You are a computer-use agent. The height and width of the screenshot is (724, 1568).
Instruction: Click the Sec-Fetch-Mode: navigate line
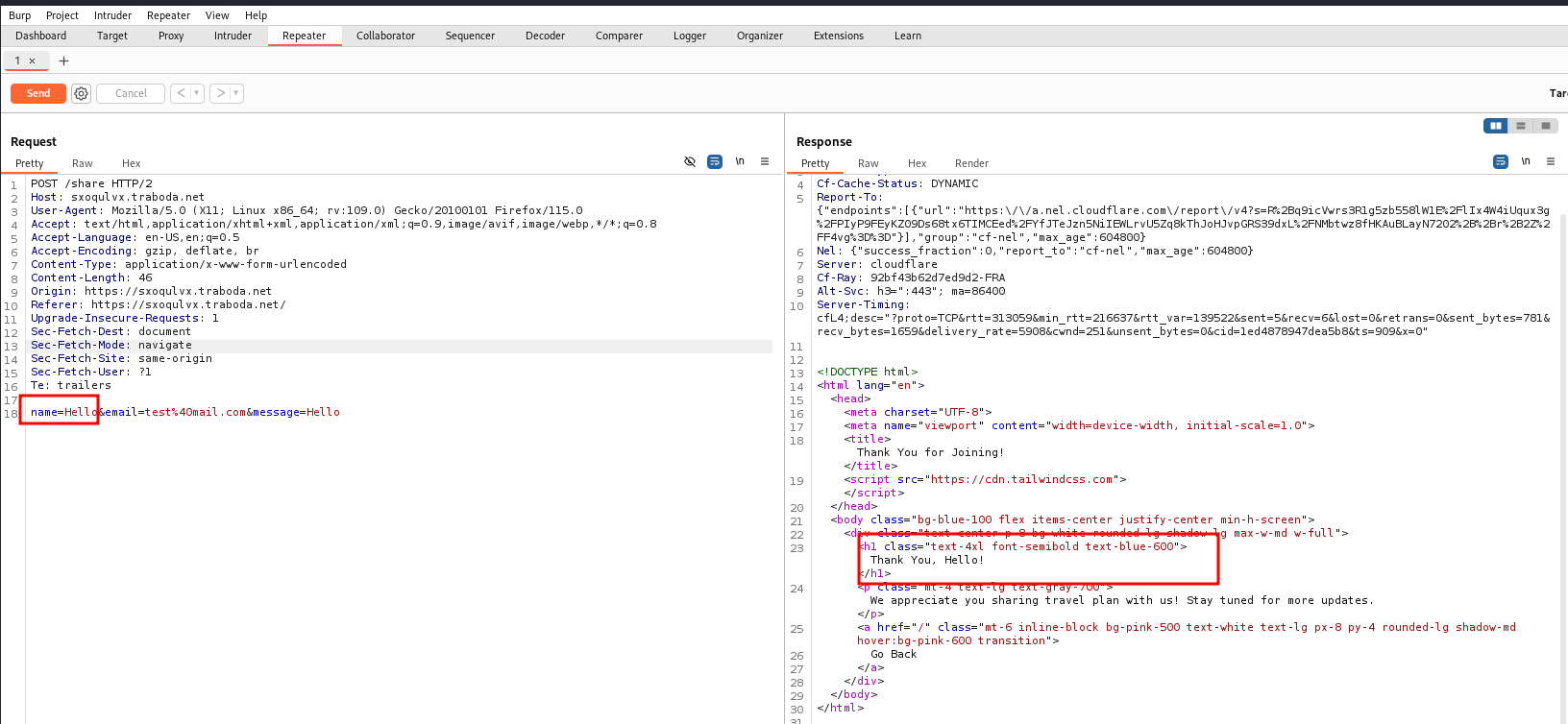[111, 345]
